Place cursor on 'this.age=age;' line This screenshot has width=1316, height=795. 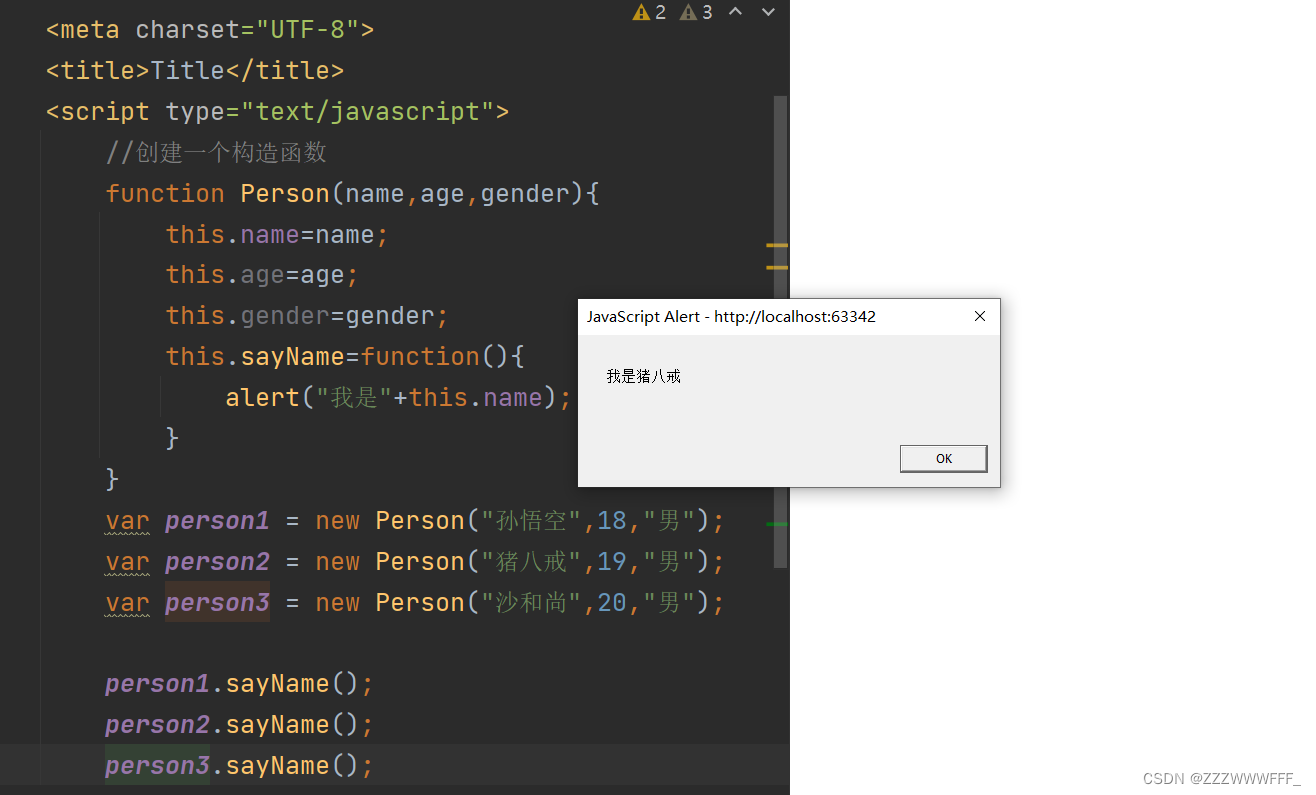coord(262,275)
